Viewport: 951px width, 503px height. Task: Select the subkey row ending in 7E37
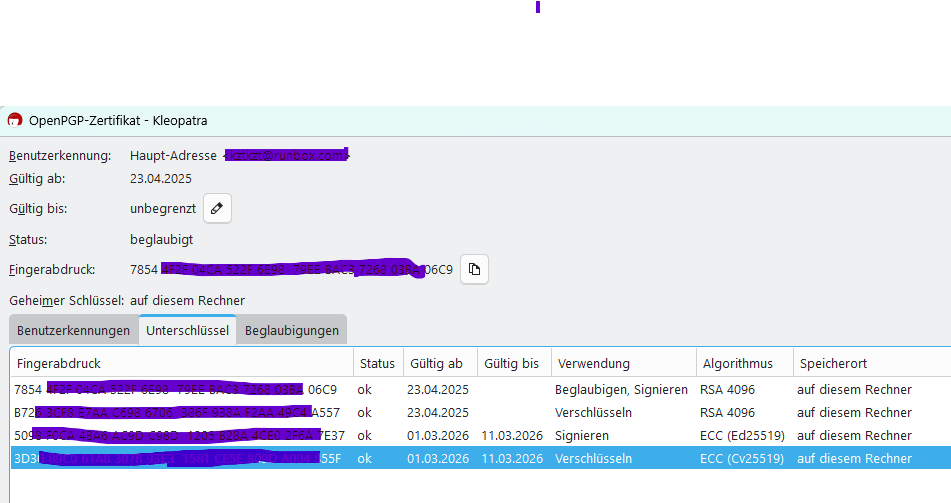pyautogui.click(x=481, y=436)
